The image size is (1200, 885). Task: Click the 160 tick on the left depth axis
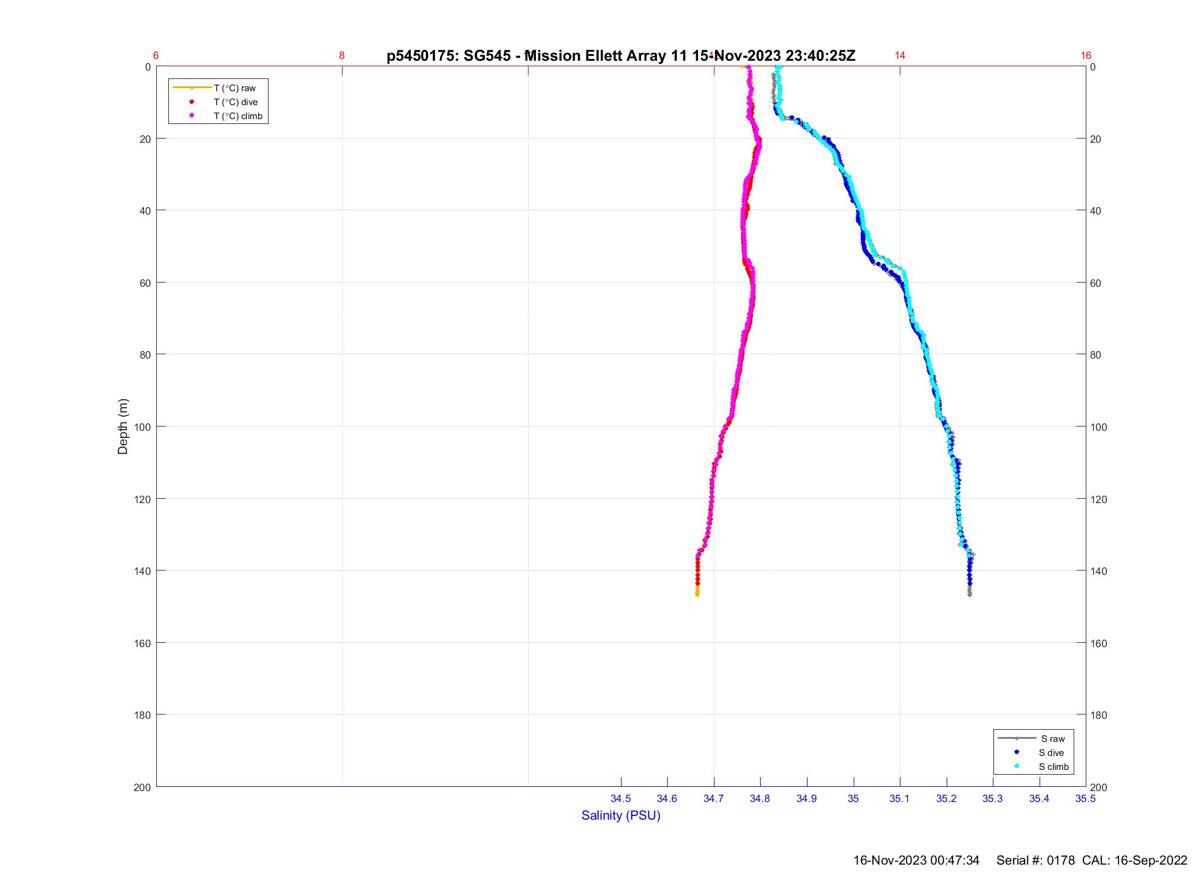point(142,643)
